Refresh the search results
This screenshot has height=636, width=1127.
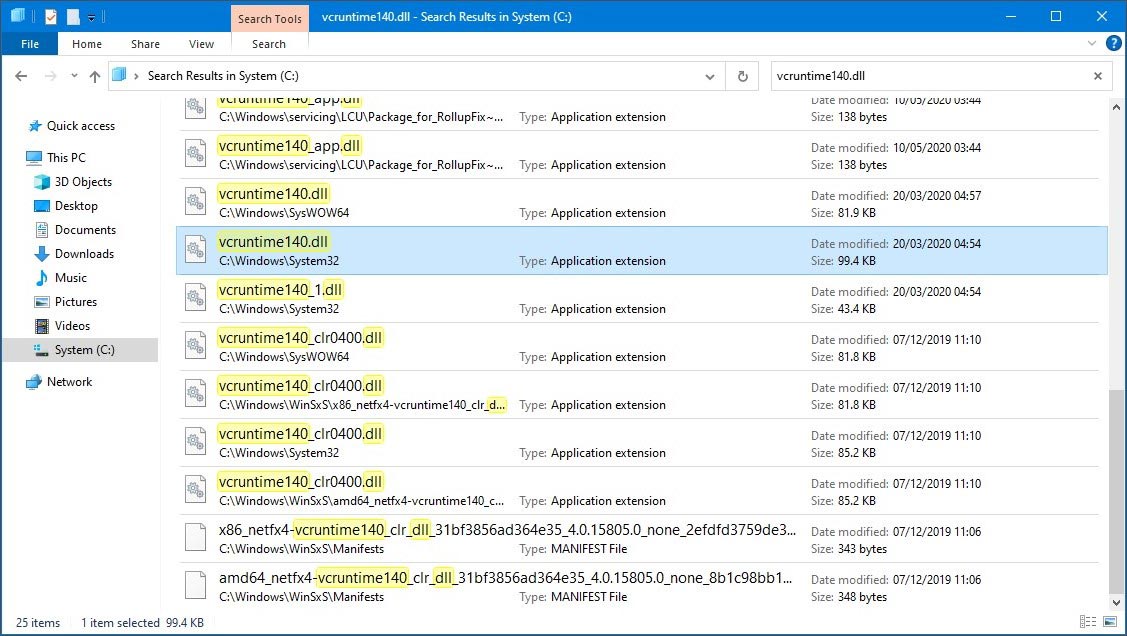click(x=742, y=76)
